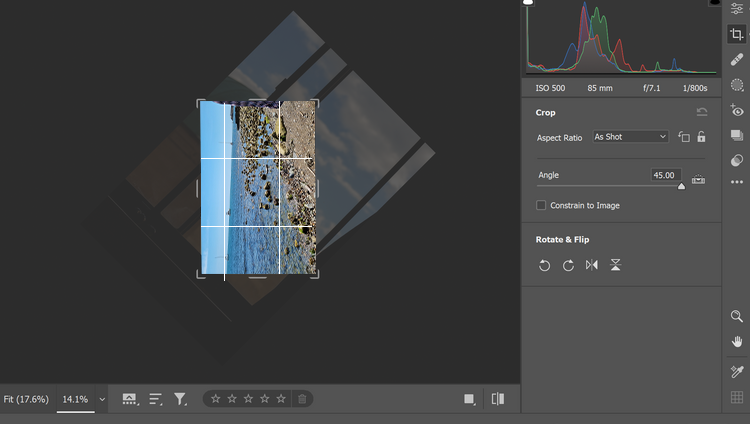Select the Crop tool in right toolbar

pyautogui.click(x=737, y=34)
